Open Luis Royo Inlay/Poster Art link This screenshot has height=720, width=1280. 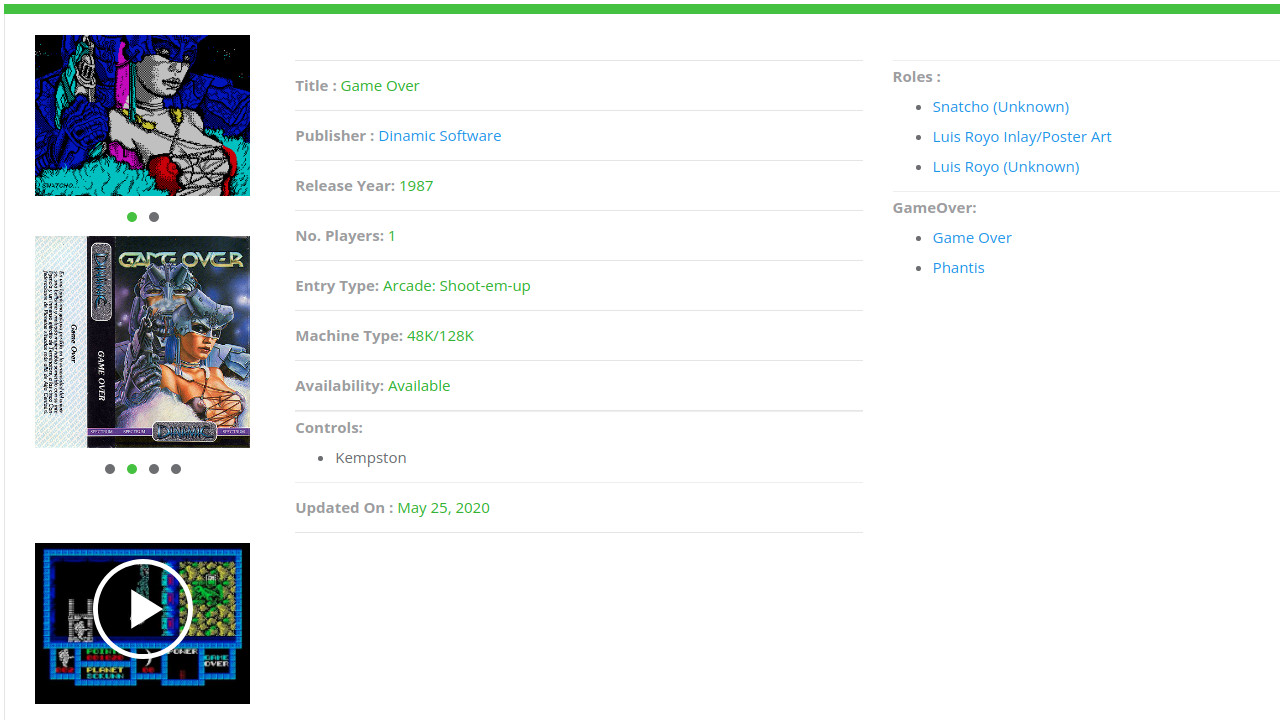coord(1021,137)
